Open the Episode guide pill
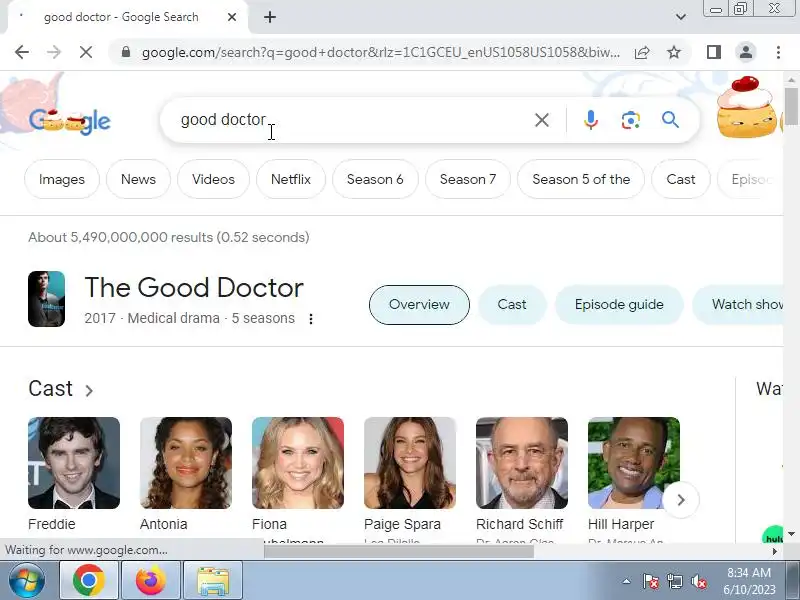The image size is (800, 600). (619, 305)
